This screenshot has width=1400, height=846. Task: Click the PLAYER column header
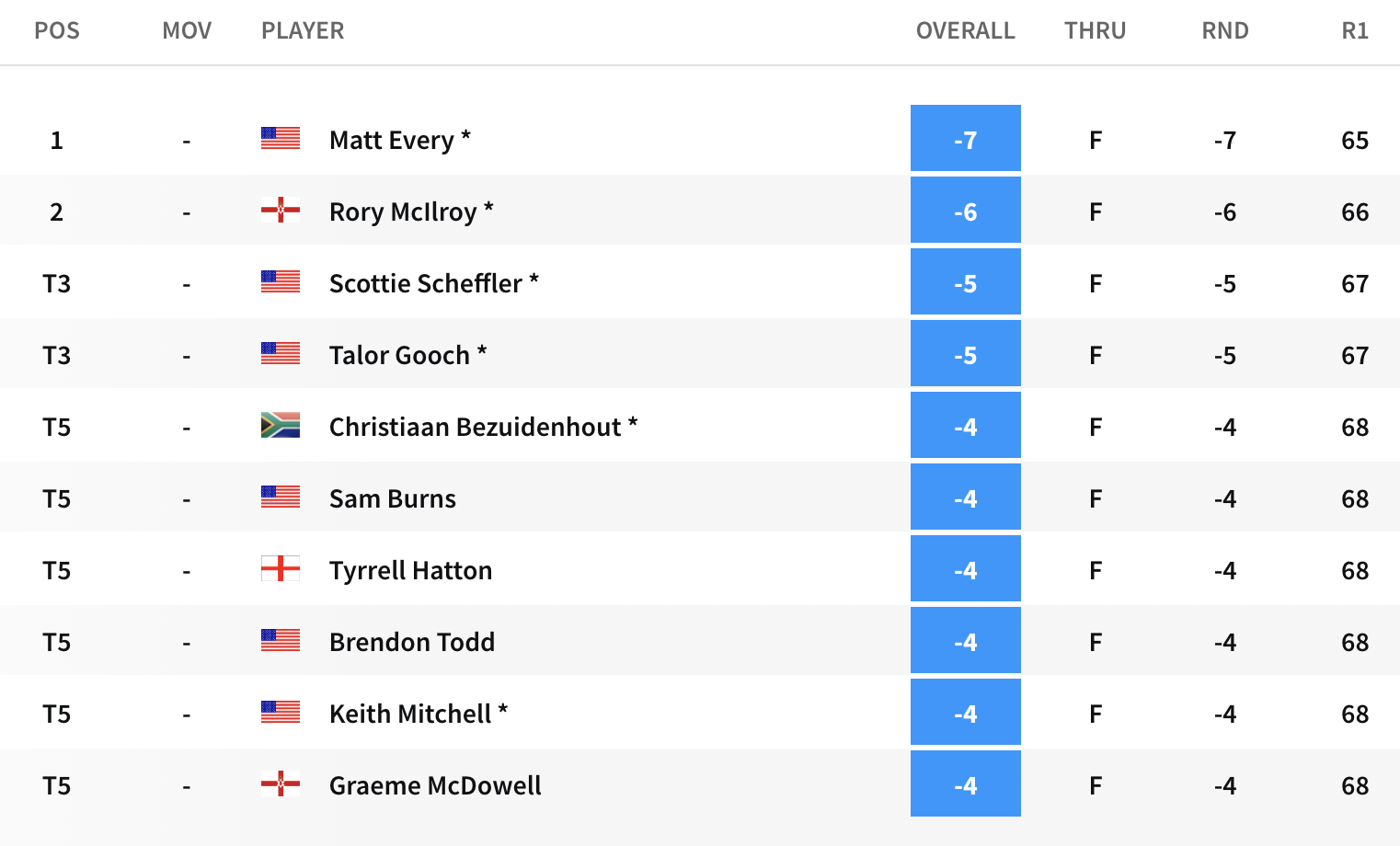[303, 30]
